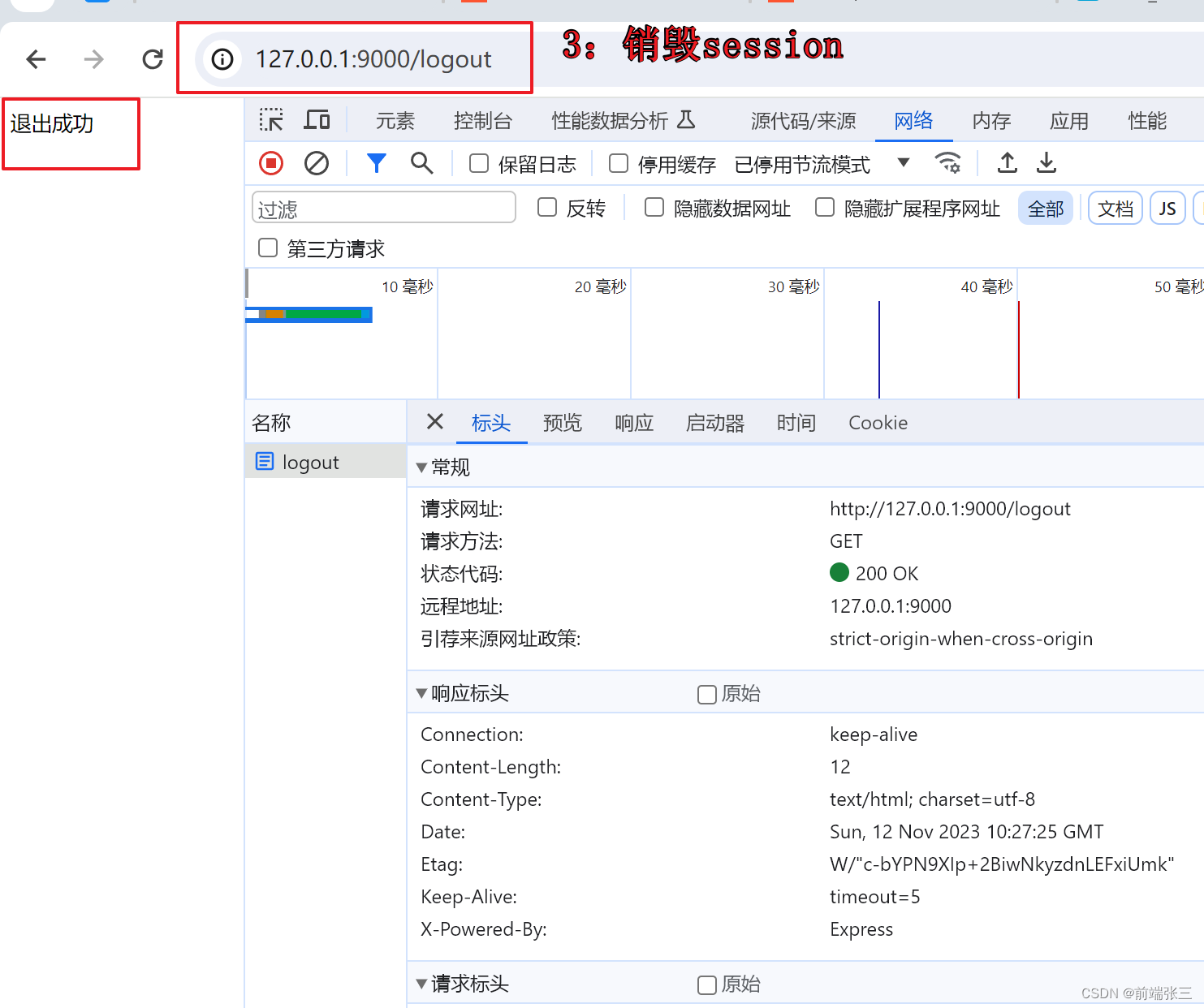Check 原始 next to 请求标头

707,985
